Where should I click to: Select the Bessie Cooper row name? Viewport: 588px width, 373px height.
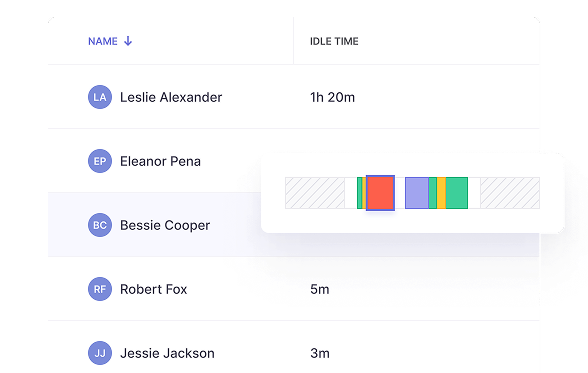(165, 225)
